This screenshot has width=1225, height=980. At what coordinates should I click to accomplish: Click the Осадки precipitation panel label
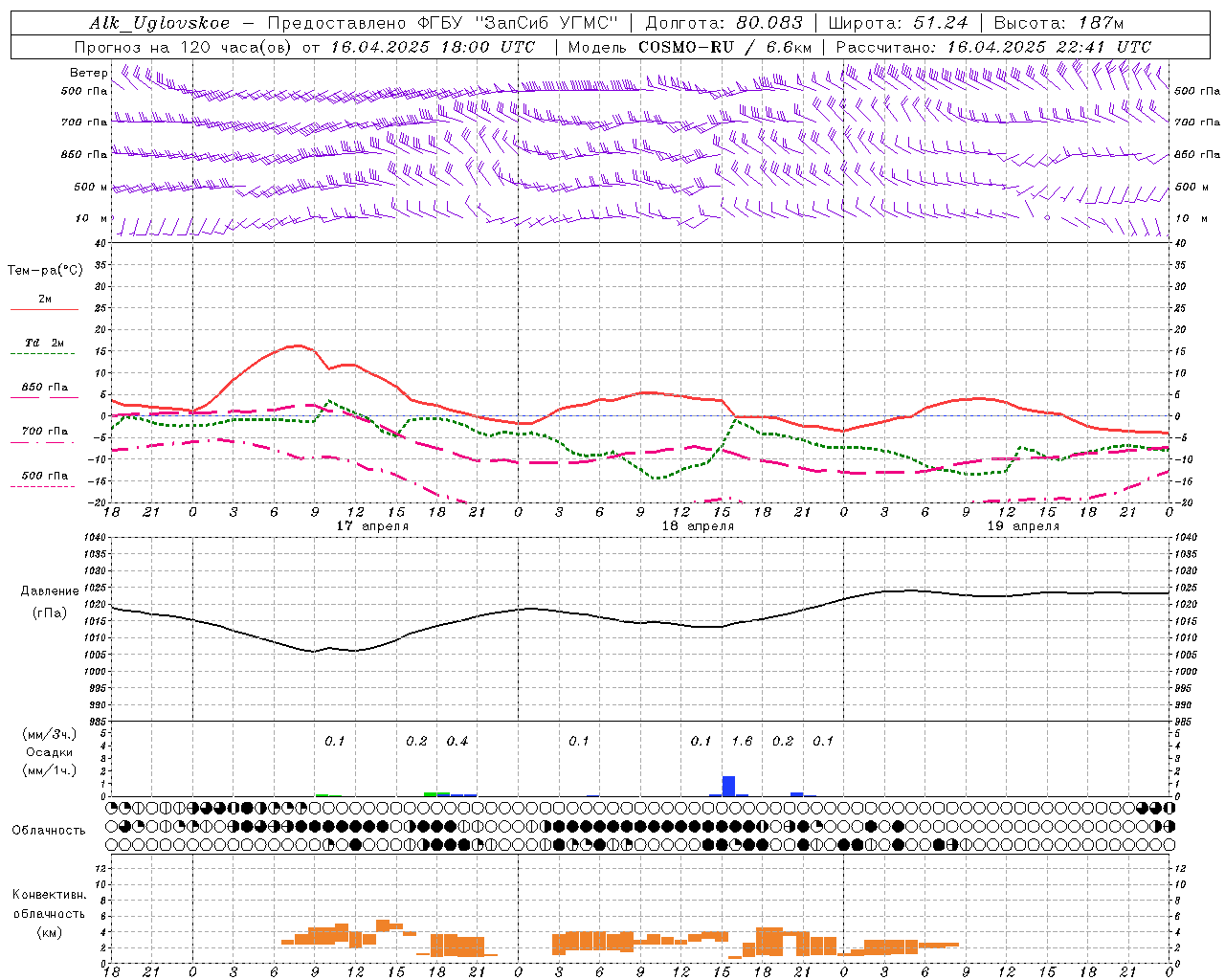48,752
